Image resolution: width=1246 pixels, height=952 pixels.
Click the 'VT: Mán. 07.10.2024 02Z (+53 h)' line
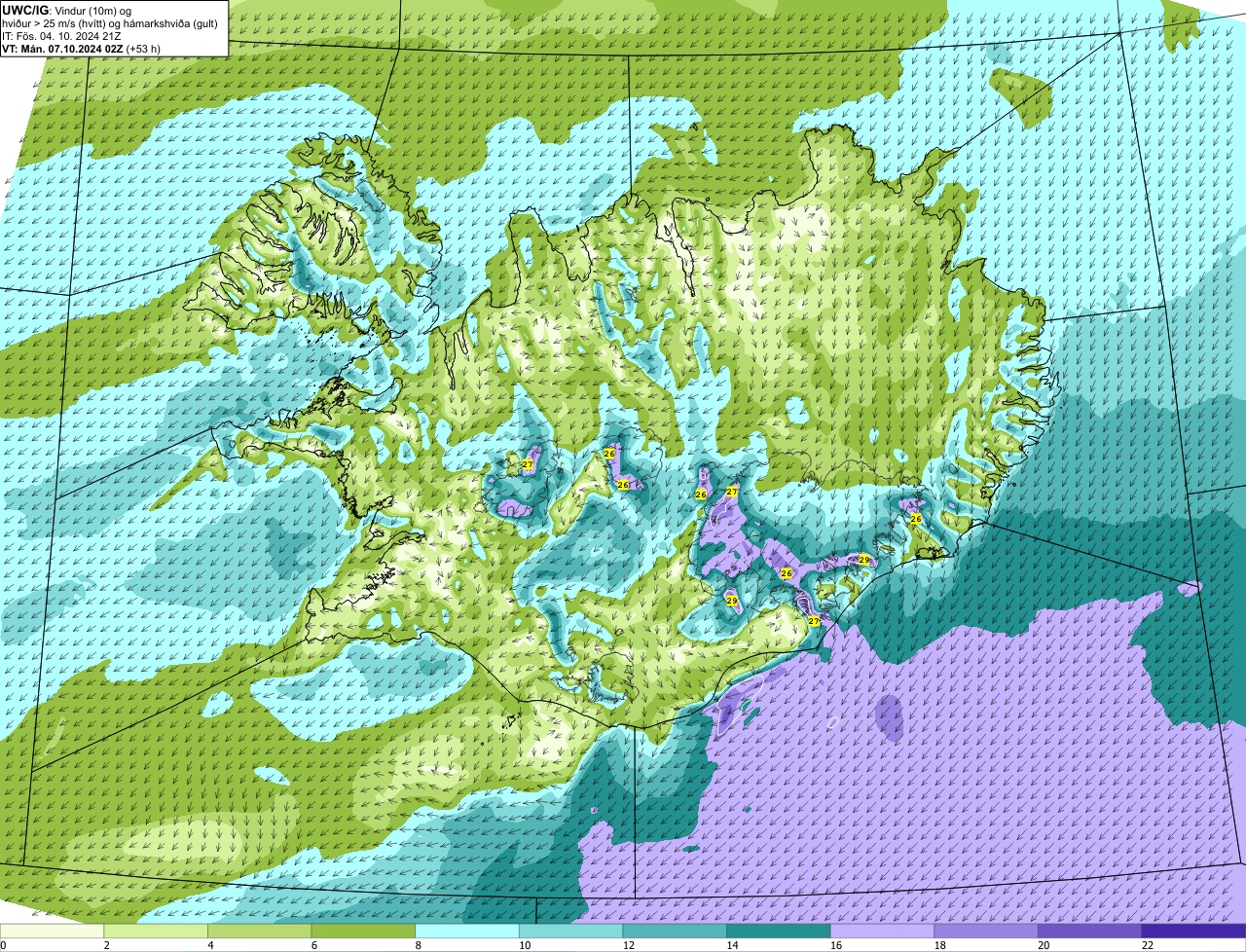81,48
